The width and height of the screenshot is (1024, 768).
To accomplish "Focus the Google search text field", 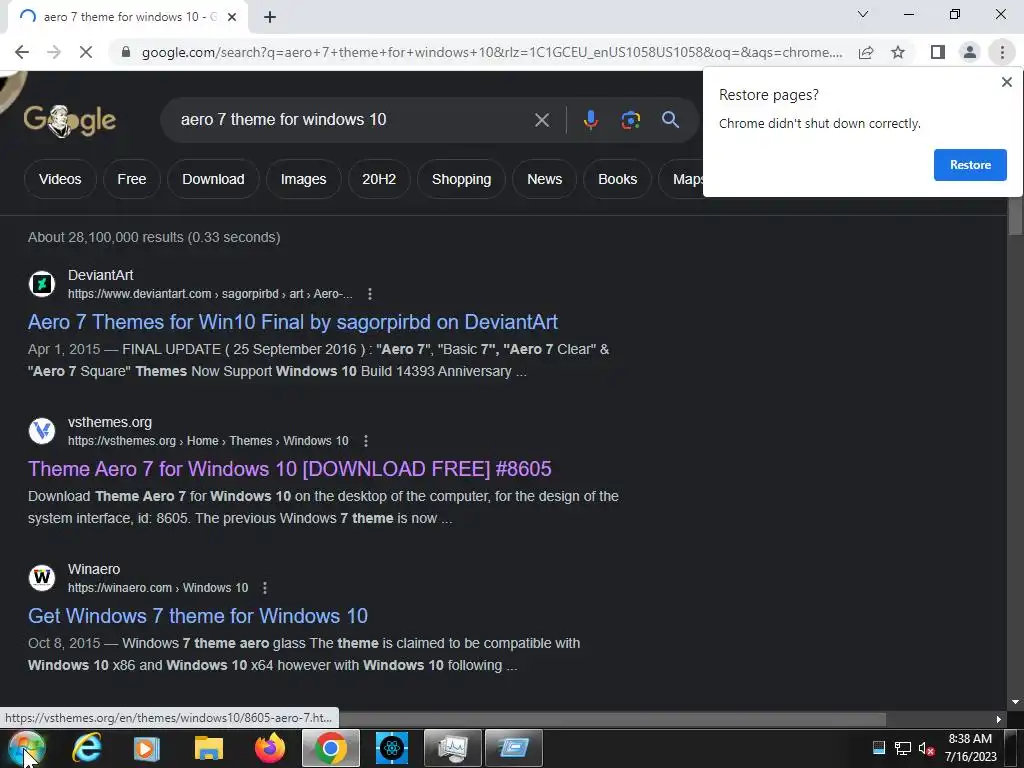I will (x=349, y=120).
